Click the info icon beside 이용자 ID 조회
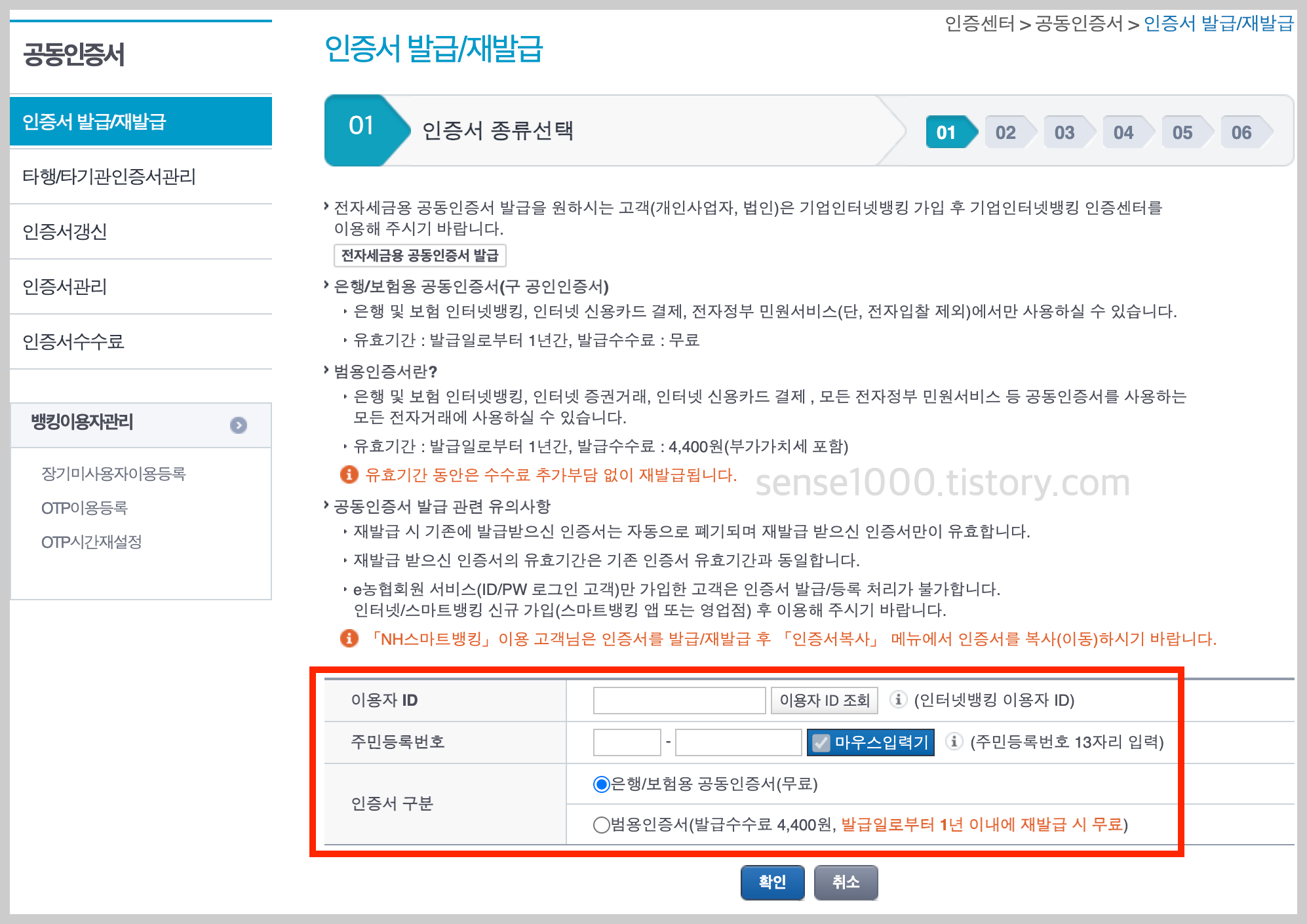This screenshot has height=924, width=1307. click(898, 699)
